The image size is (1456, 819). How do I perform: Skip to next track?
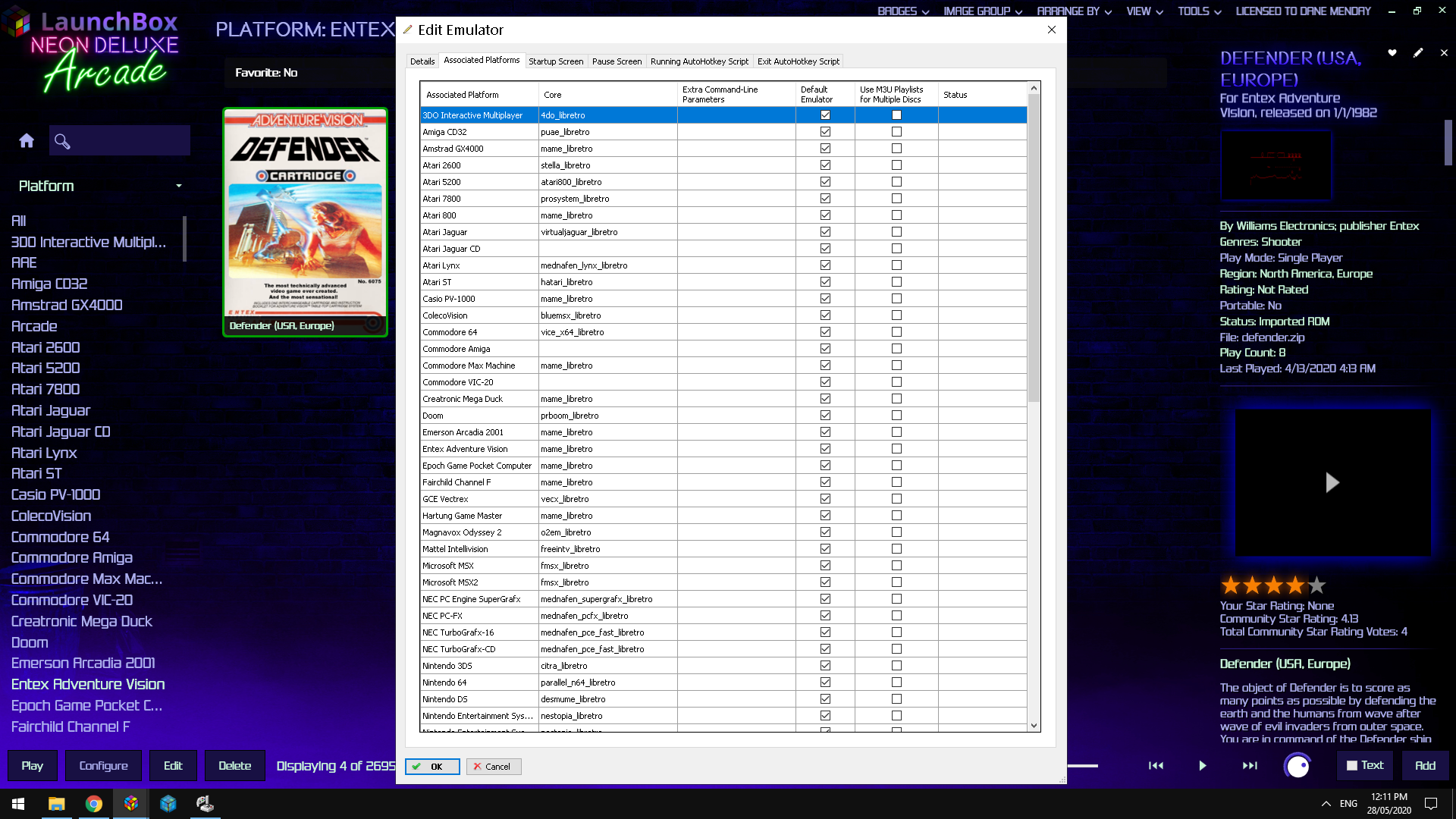(x=1250, y=766)
